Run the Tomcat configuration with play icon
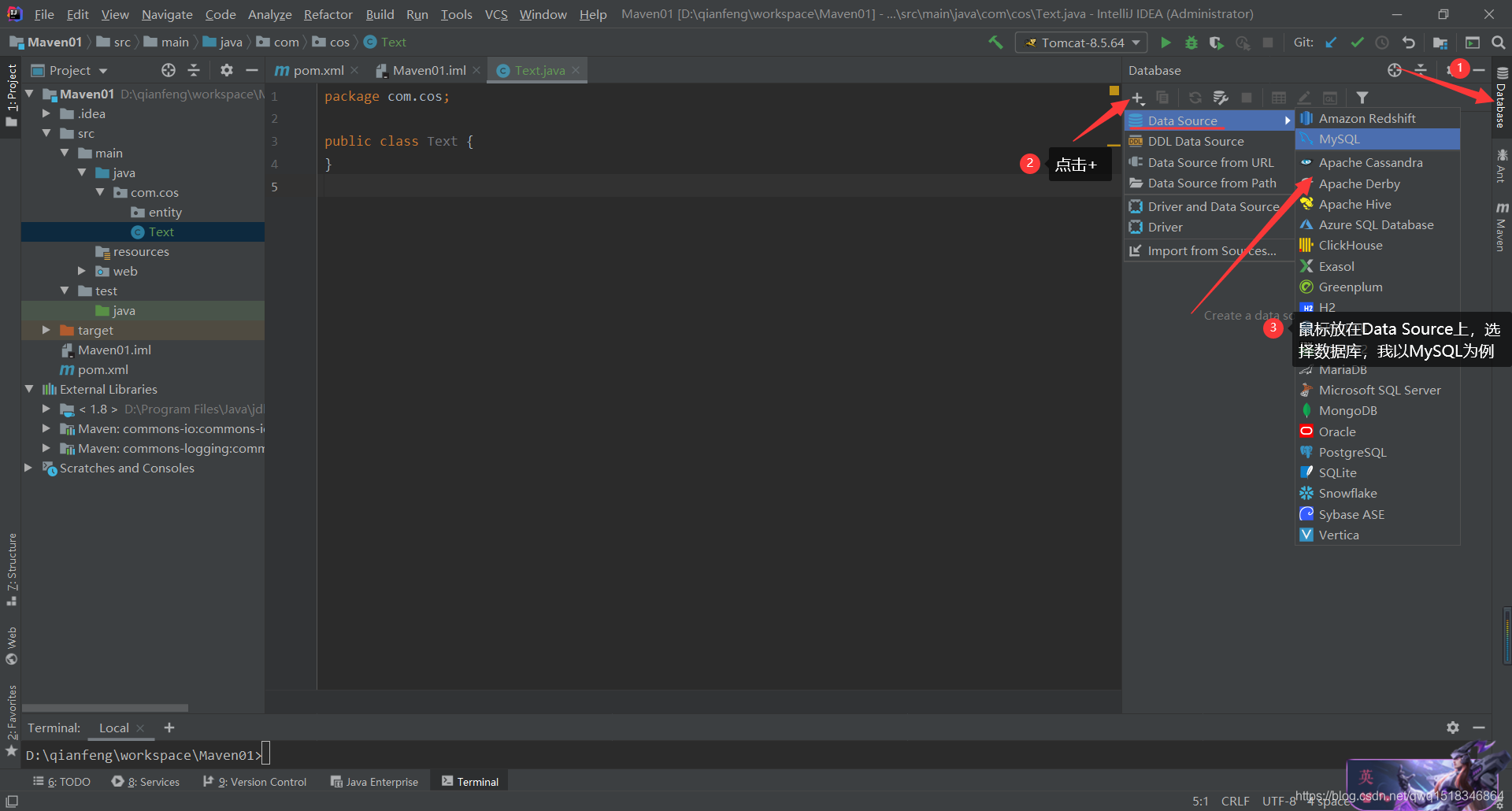The height and width of the screenshot is (811, 1512). pyautogui.click(x=1166, y=43)
